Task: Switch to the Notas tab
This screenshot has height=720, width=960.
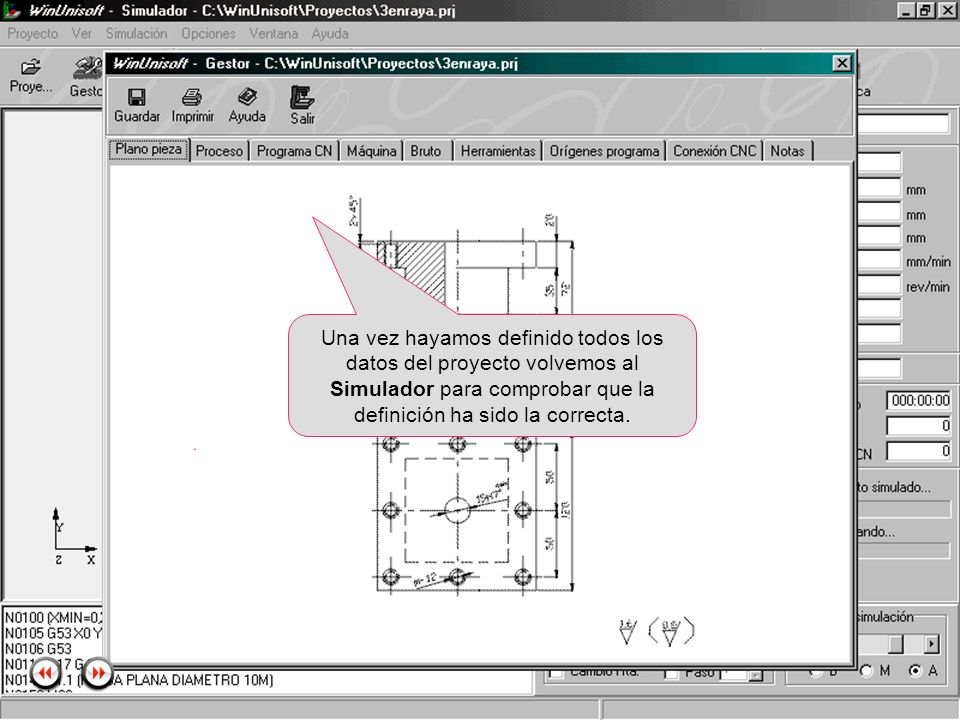Action: click(787, 151)
